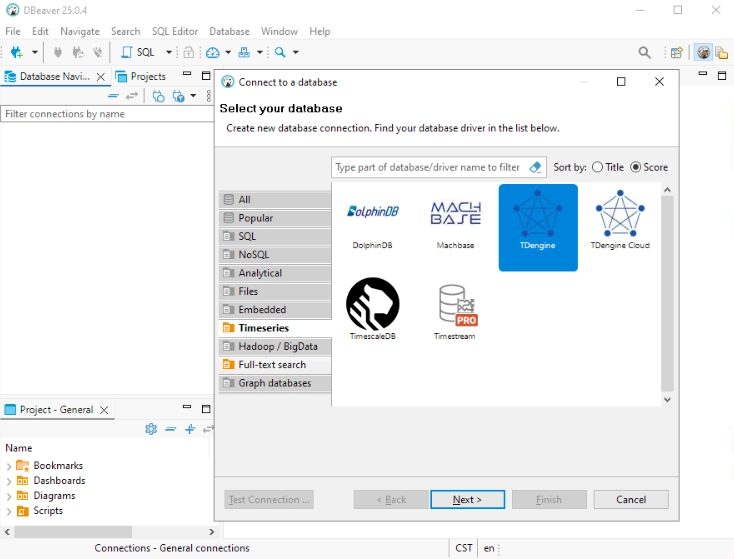
Task: Click the Open Perspective toolbar icon
Action: click(x=676, y=52)
